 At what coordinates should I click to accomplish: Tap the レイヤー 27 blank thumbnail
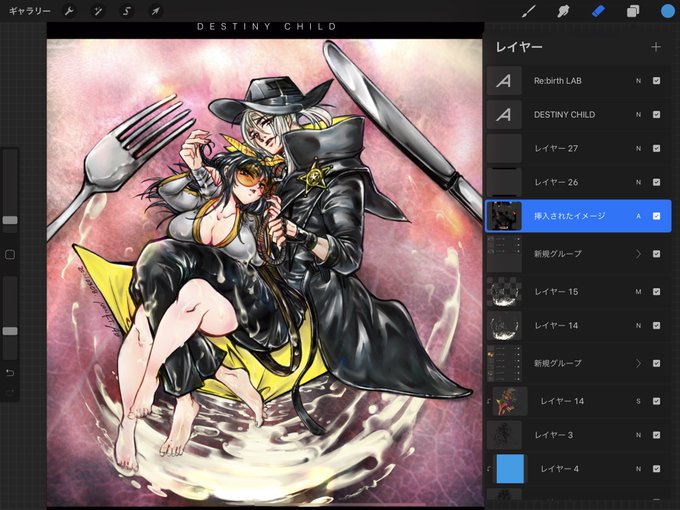pyautogui.click(x=504, y=148)
